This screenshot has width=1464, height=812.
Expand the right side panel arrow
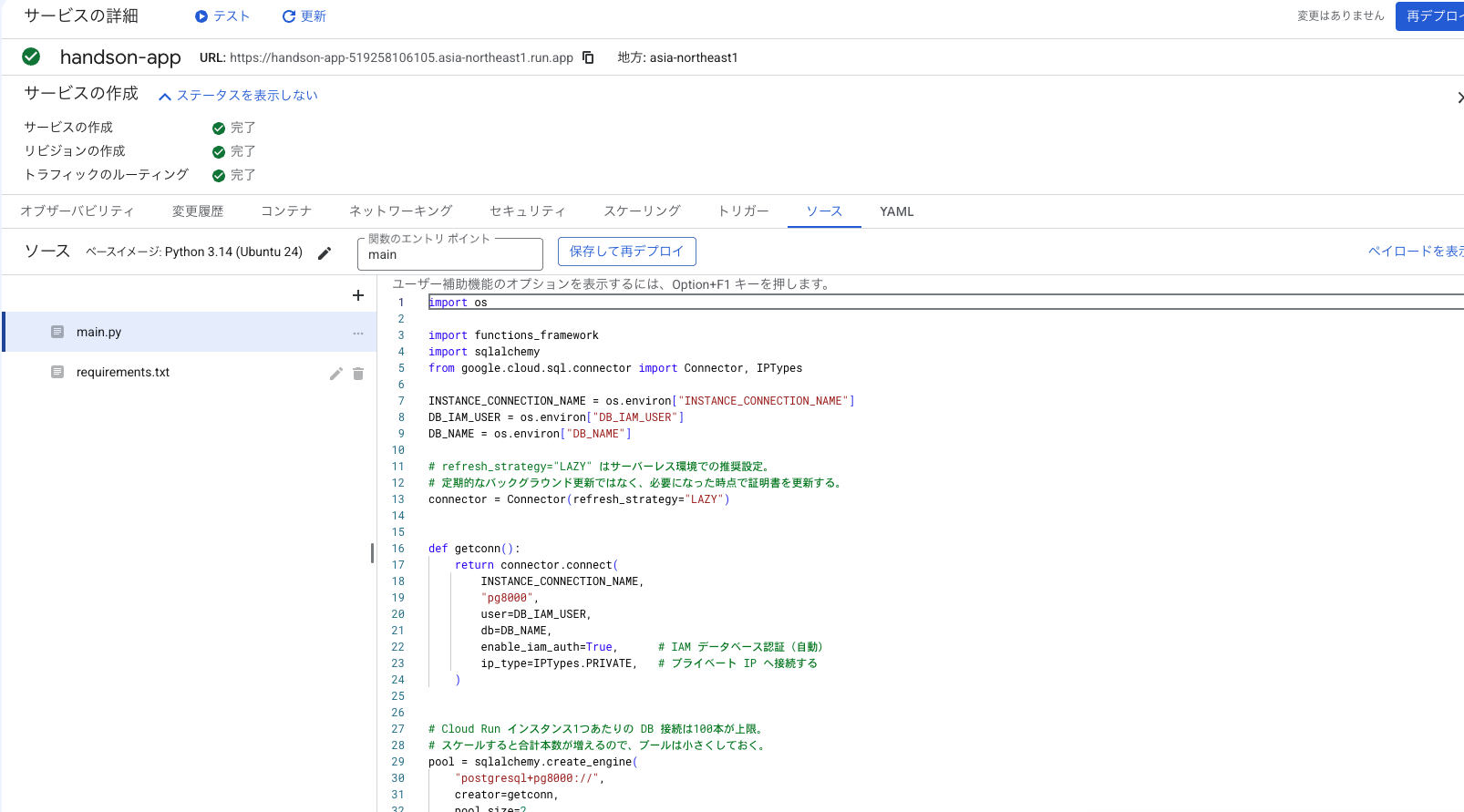[x=1459, y=98]
